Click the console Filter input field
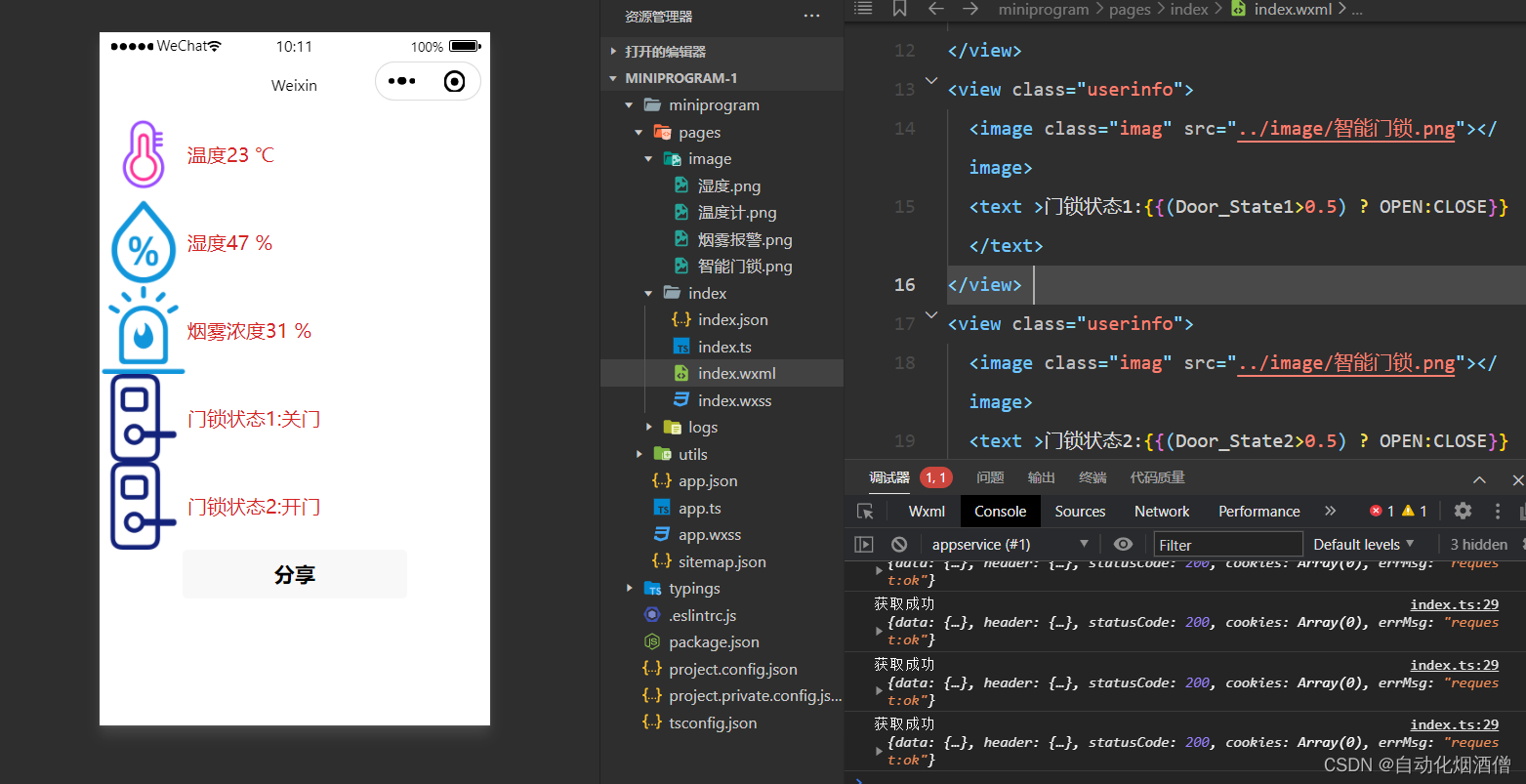This screenshot has width=1526, height=784. tap(1228, 545)
